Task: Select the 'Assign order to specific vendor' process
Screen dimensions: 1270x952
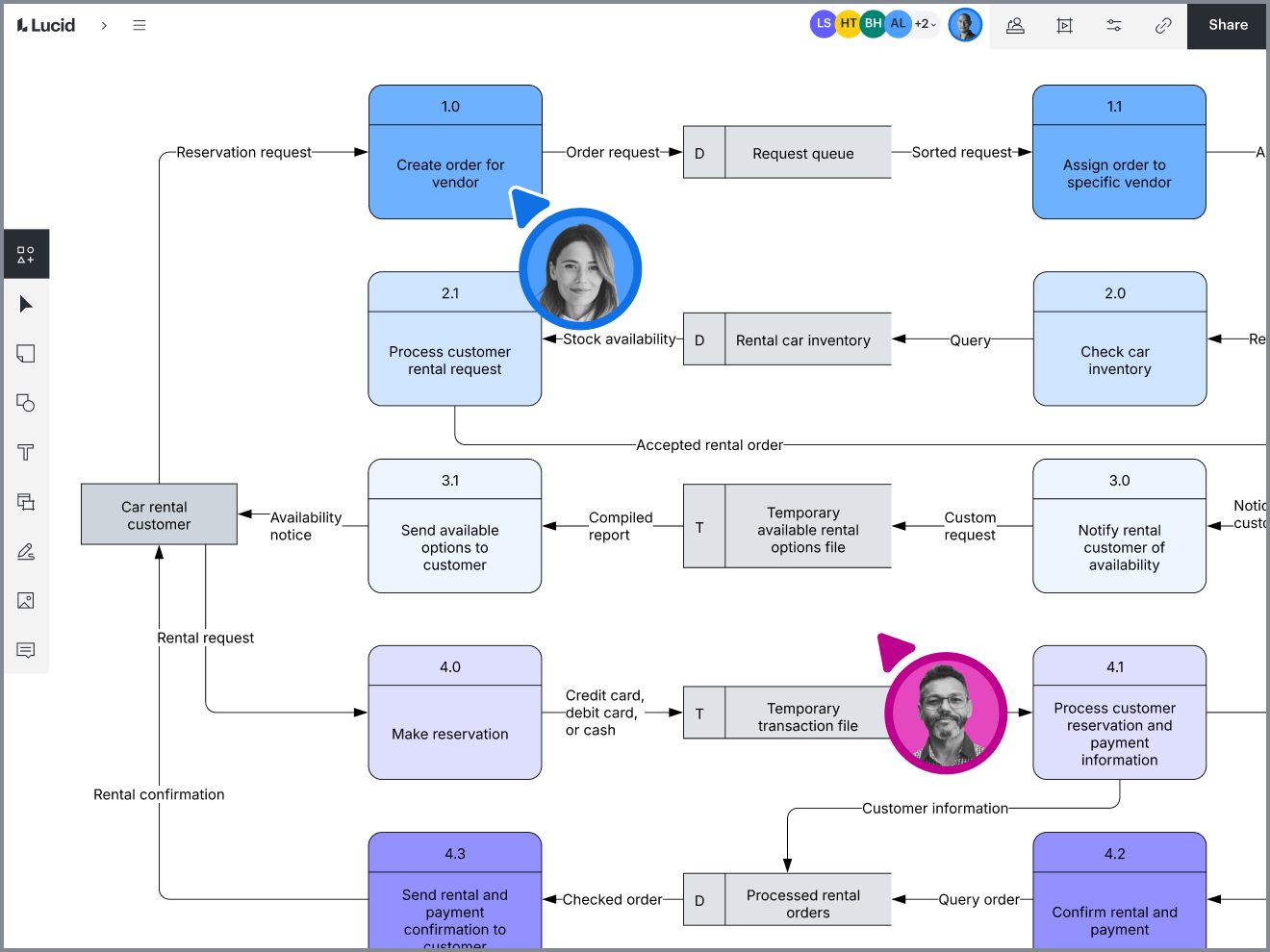Action: 1119,152
